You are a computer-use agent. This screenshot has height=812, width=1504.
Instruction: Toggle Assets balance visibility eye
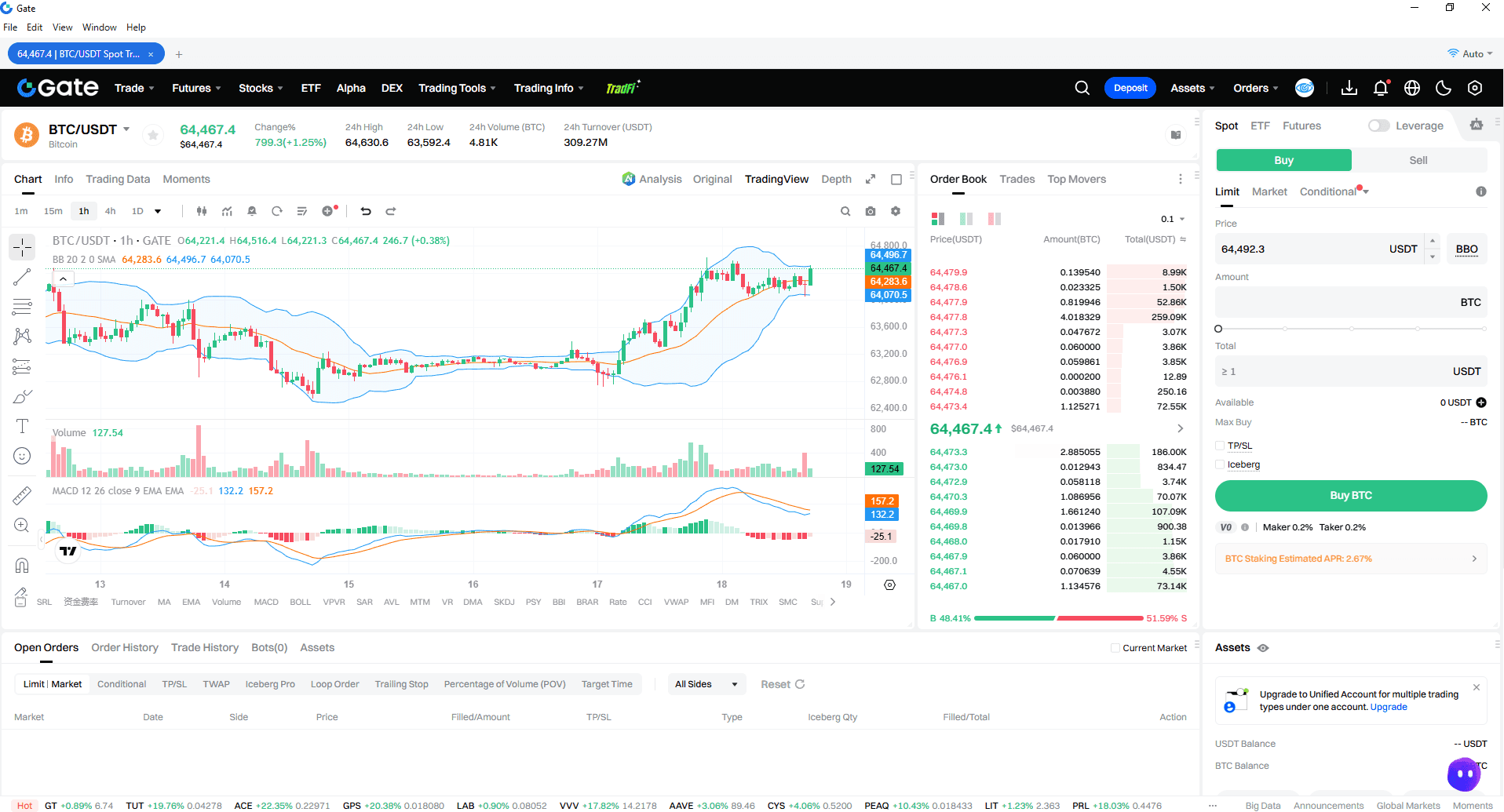coord(1263,648)
